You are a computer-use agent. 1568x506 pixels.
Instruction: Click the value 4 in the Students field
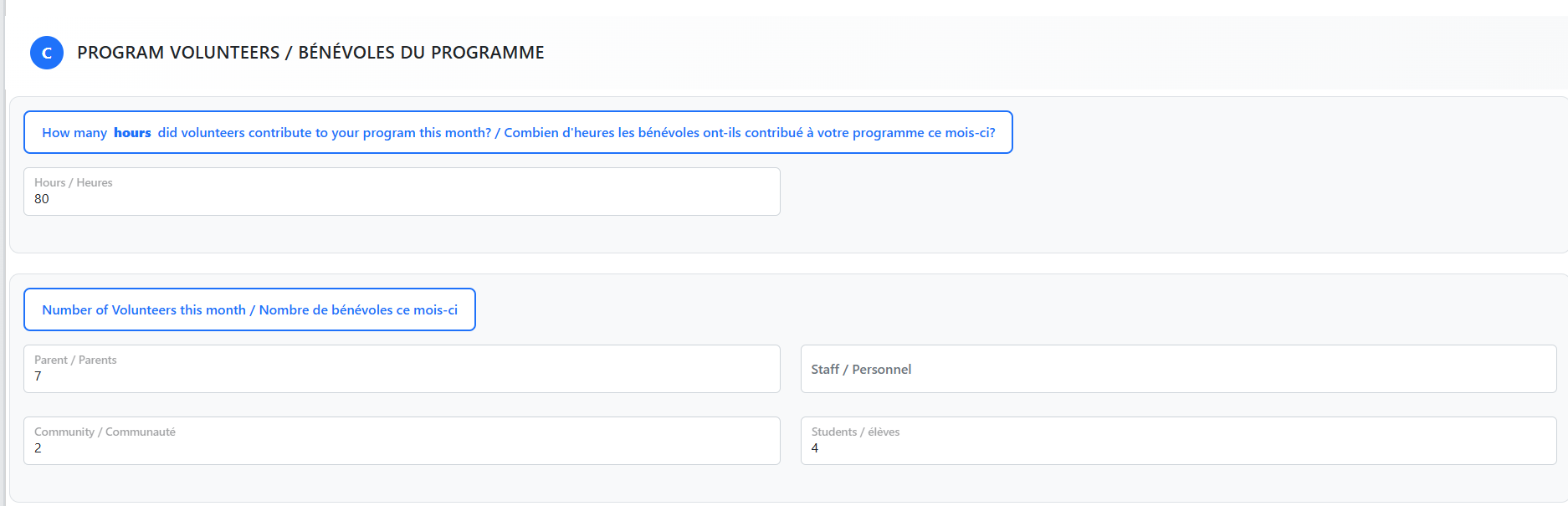tap(815, 448)
